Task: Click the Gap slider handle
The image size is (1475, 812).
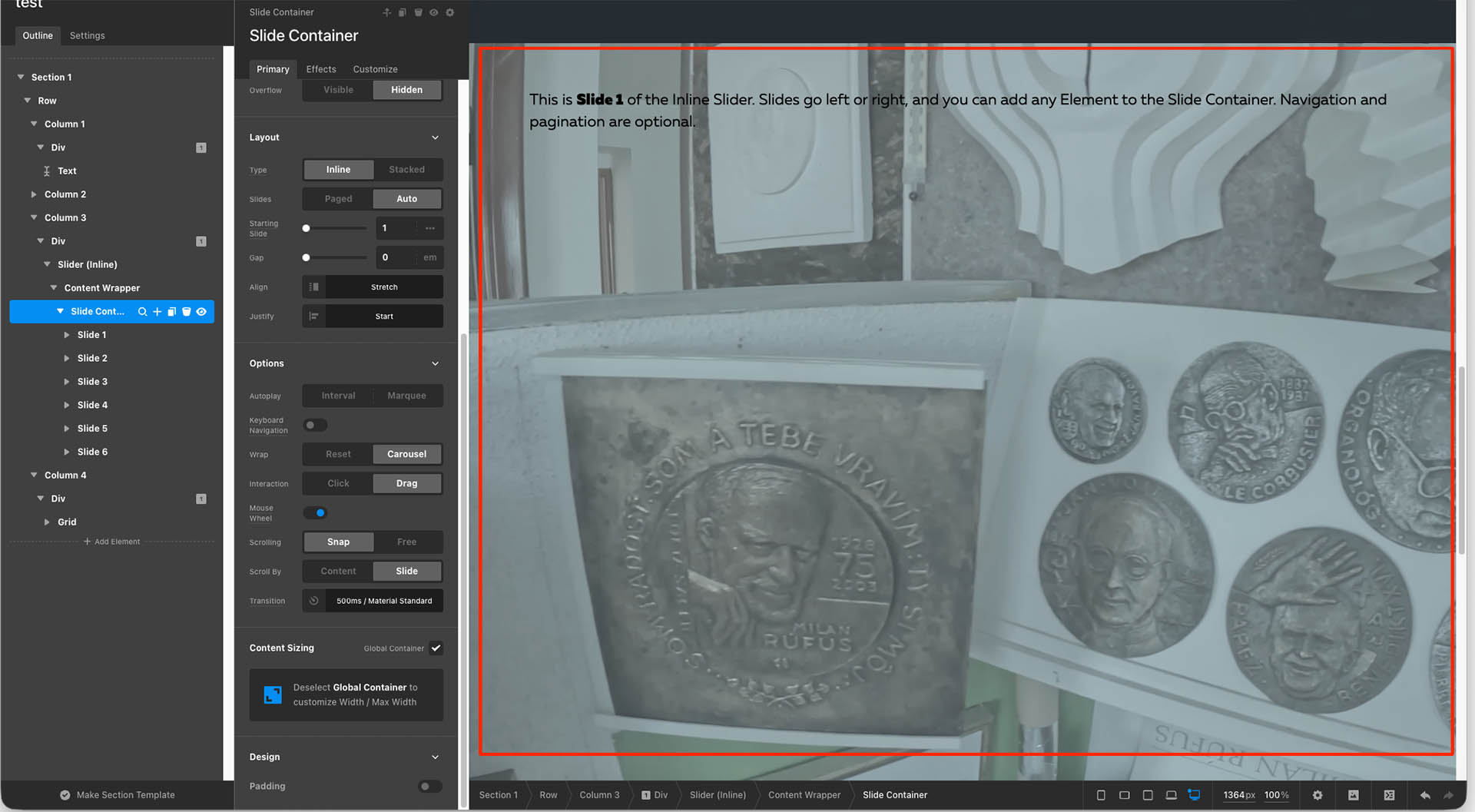Action: pyautogui.click(x=307, y=258)
